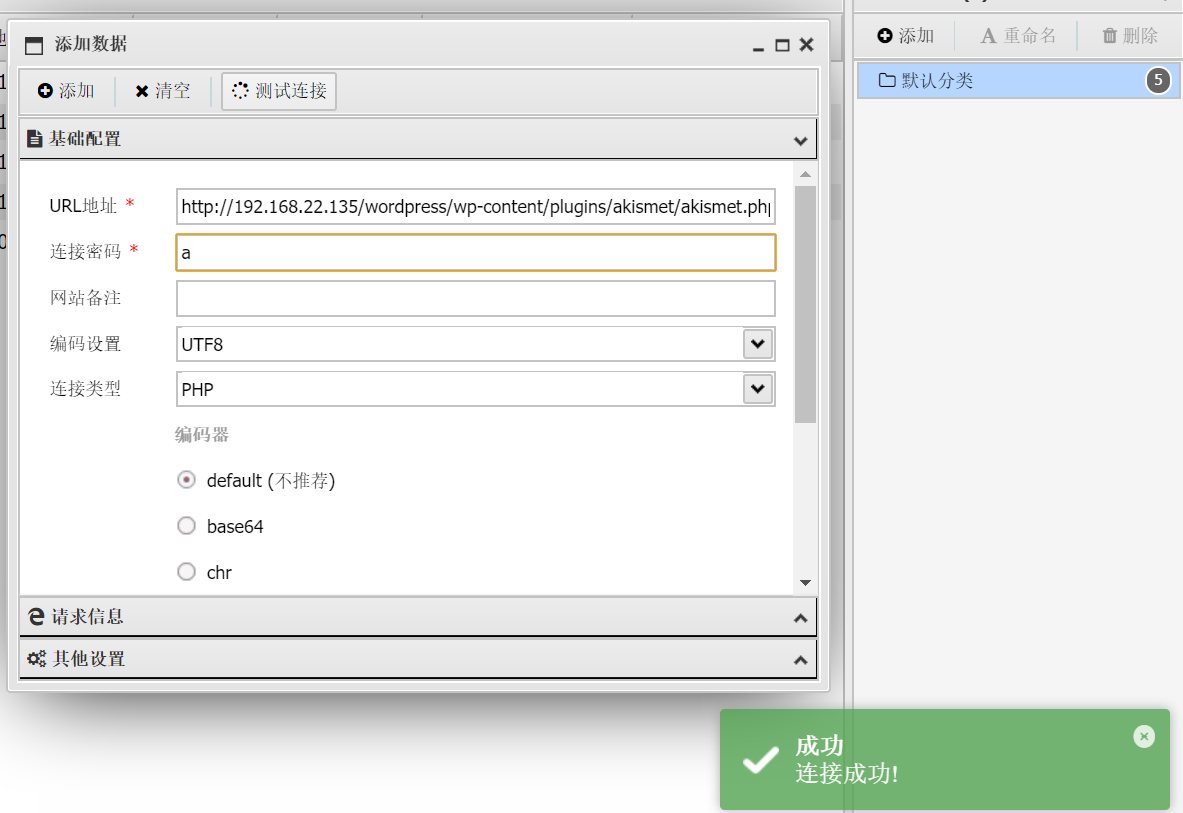
Task: Expand the 请求信息 section
Action: (x=418, y=617)
